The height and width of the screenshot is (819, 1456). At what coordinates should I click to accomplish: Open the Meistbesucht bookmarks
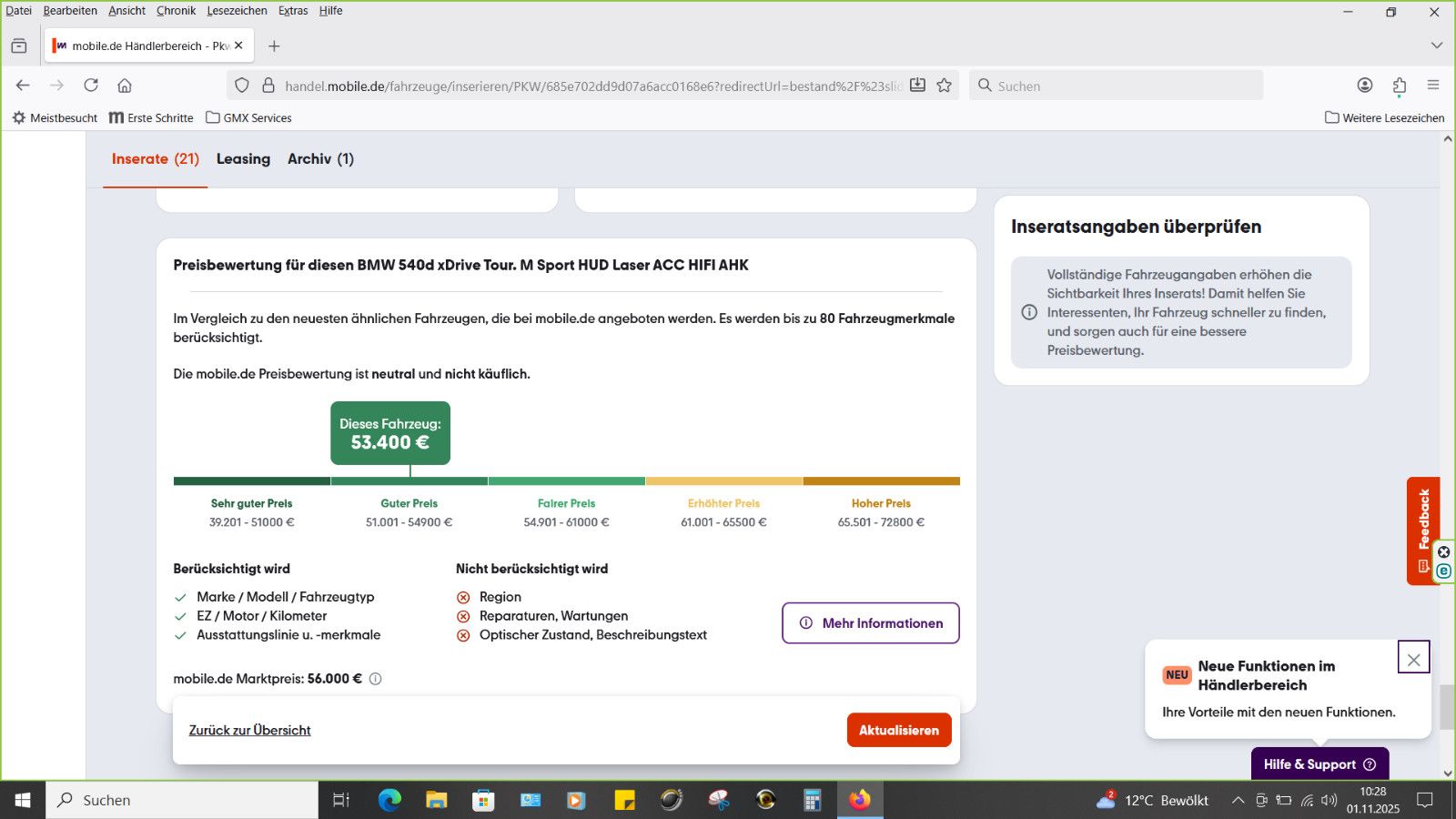(55, 117)
